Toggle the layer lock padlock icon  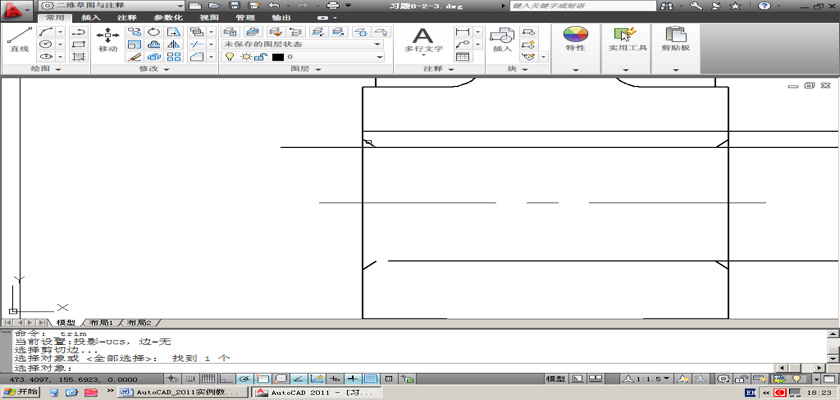click(260, 57)
